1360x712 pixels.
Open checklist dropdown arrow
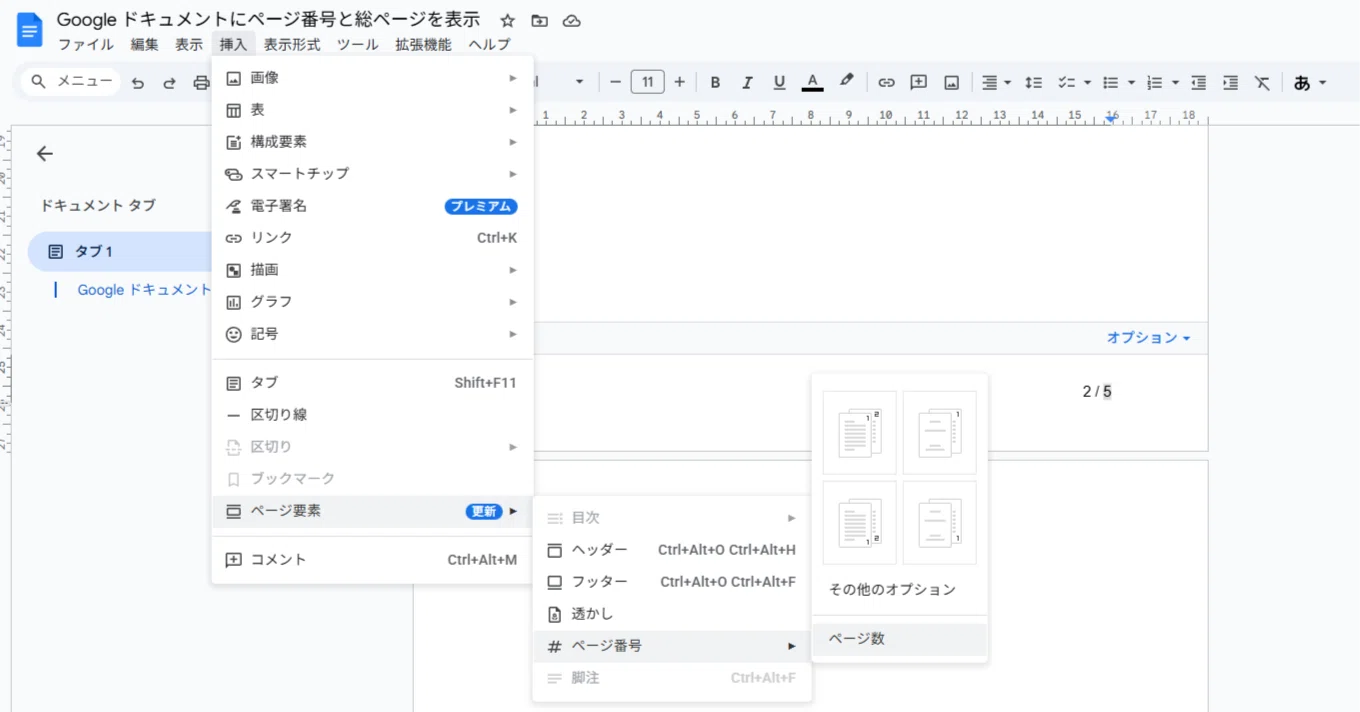point(1087,82)
